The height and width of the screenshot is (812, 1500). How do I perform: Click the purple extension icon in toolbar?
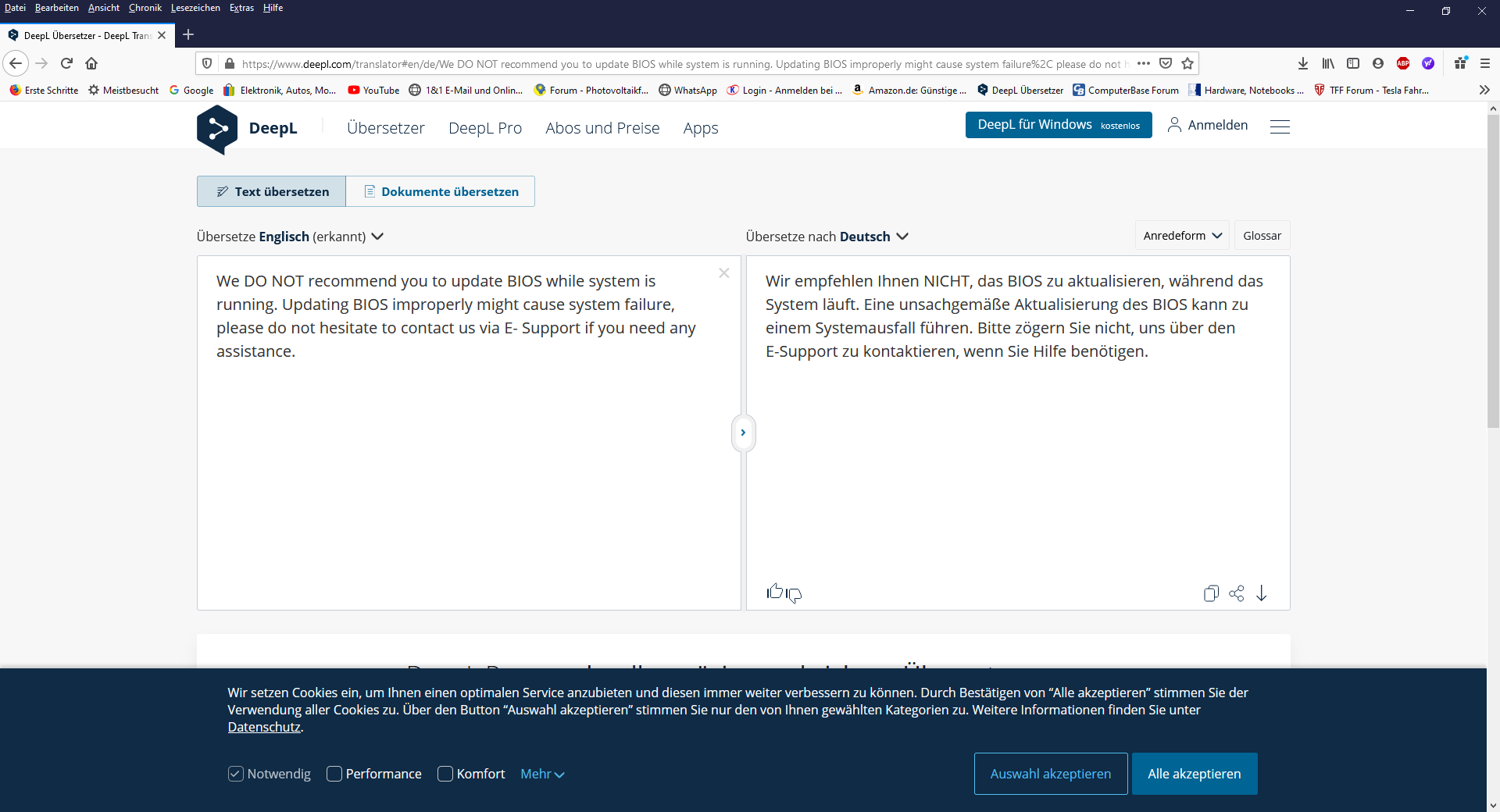(1428, 63)
